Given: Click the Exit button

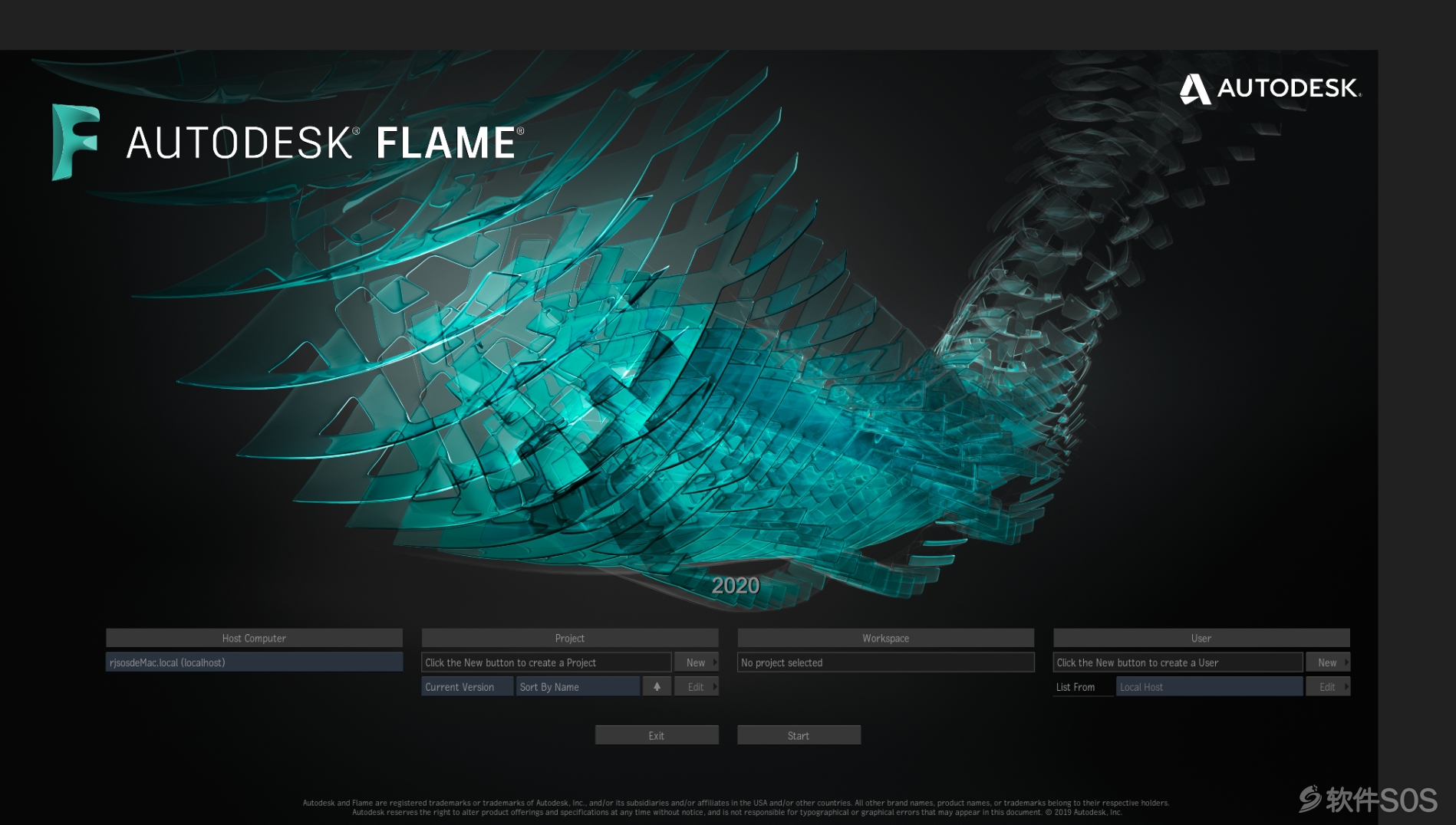Looking at the screenshot, I should click(x=657, y=735).
